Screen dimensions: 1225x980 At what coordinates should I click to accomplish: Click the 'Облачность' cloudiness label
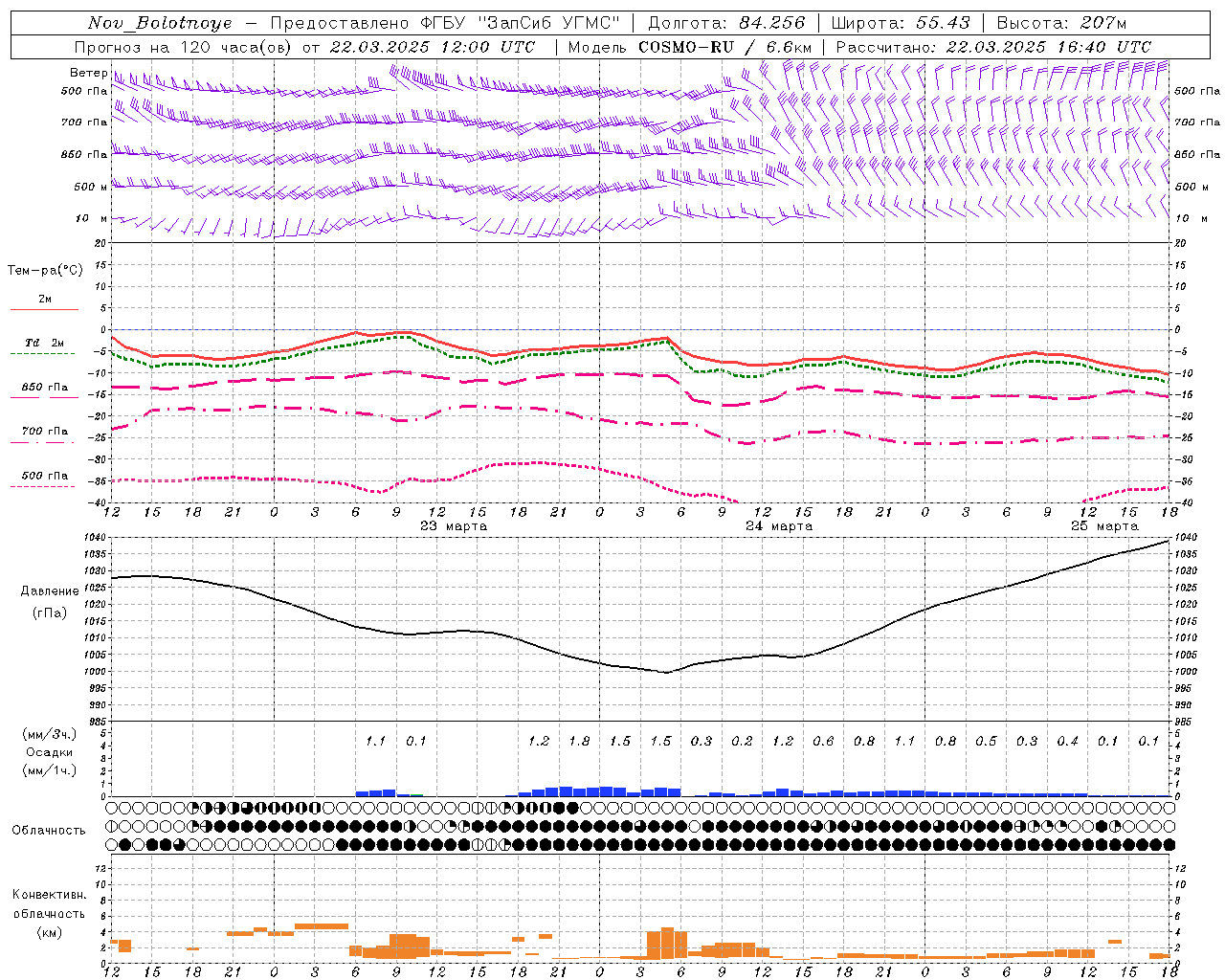coord(49,831)
